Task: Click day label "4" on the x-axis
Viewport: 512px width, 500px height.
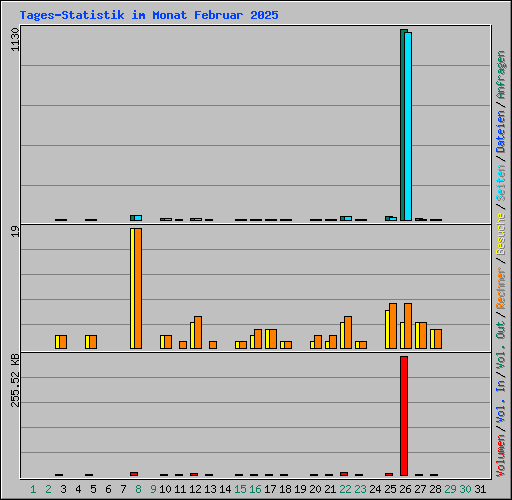Action: click(78, 489)
